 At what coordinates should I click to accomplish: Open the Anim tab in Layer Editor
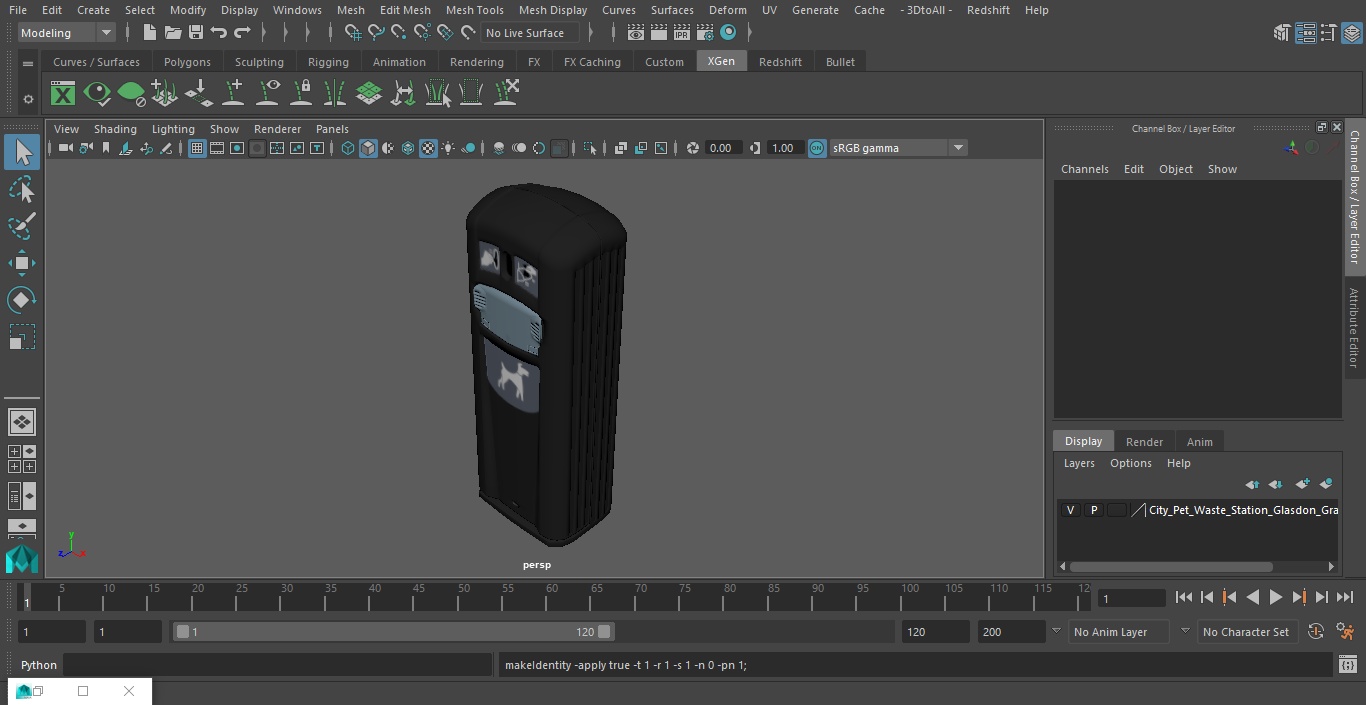tap(1199, 442)
